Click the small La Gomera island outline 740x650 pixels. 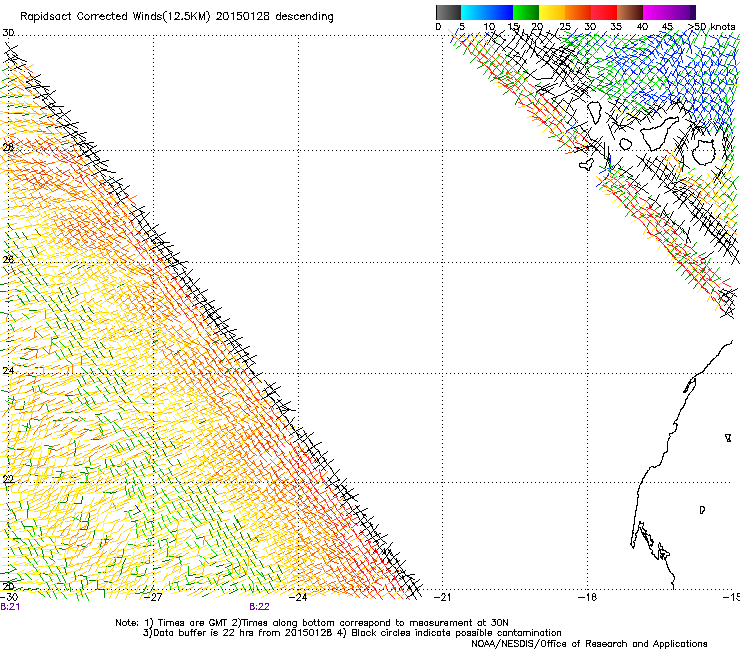coord(626,144)
